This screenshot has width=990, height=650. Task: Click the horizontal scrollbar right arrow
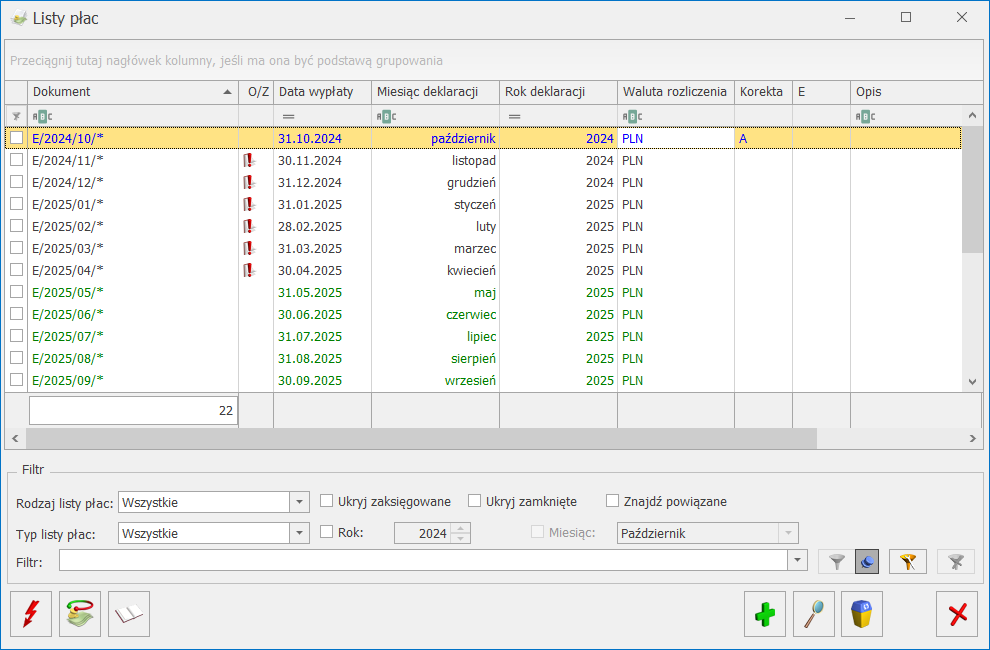(972, 438)
